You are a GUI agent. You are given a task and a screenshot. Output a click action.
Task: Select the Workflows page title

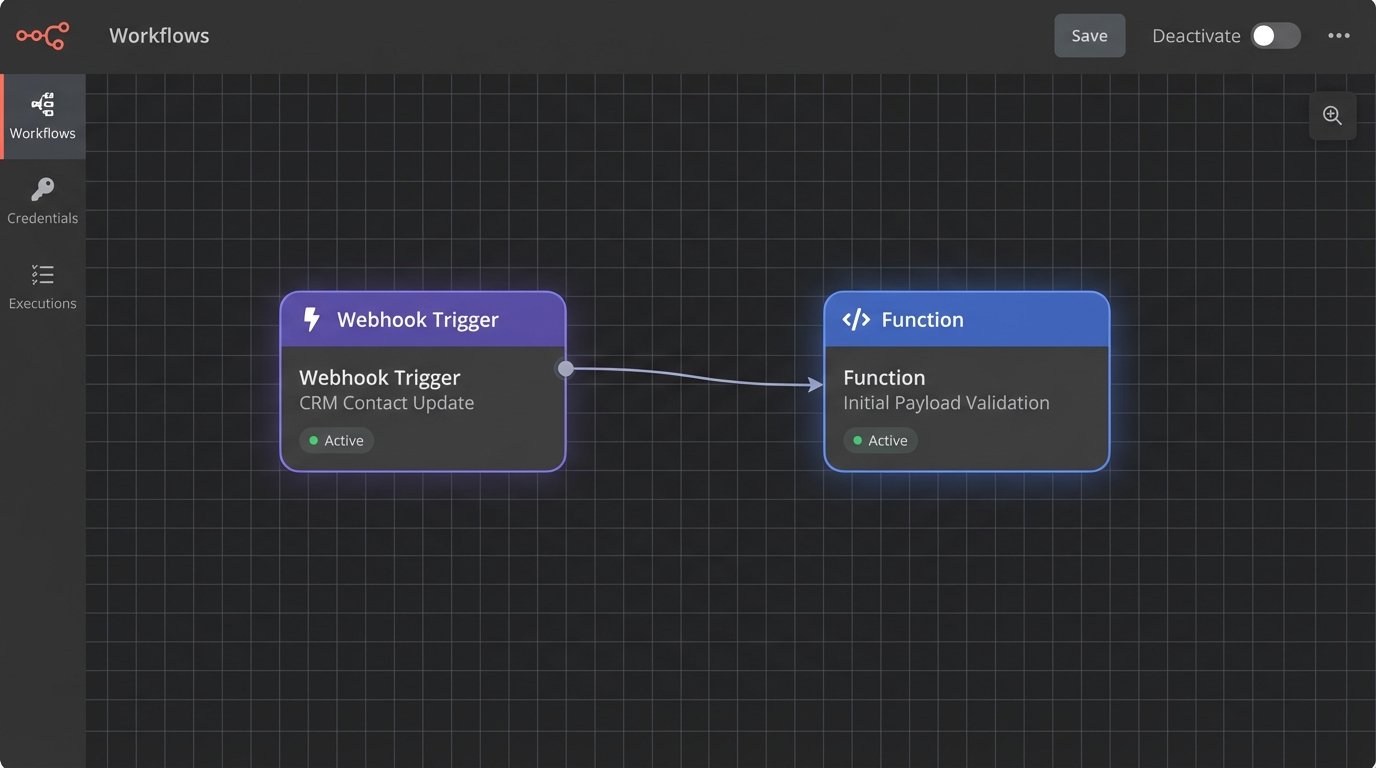click(x=158, y=35)
